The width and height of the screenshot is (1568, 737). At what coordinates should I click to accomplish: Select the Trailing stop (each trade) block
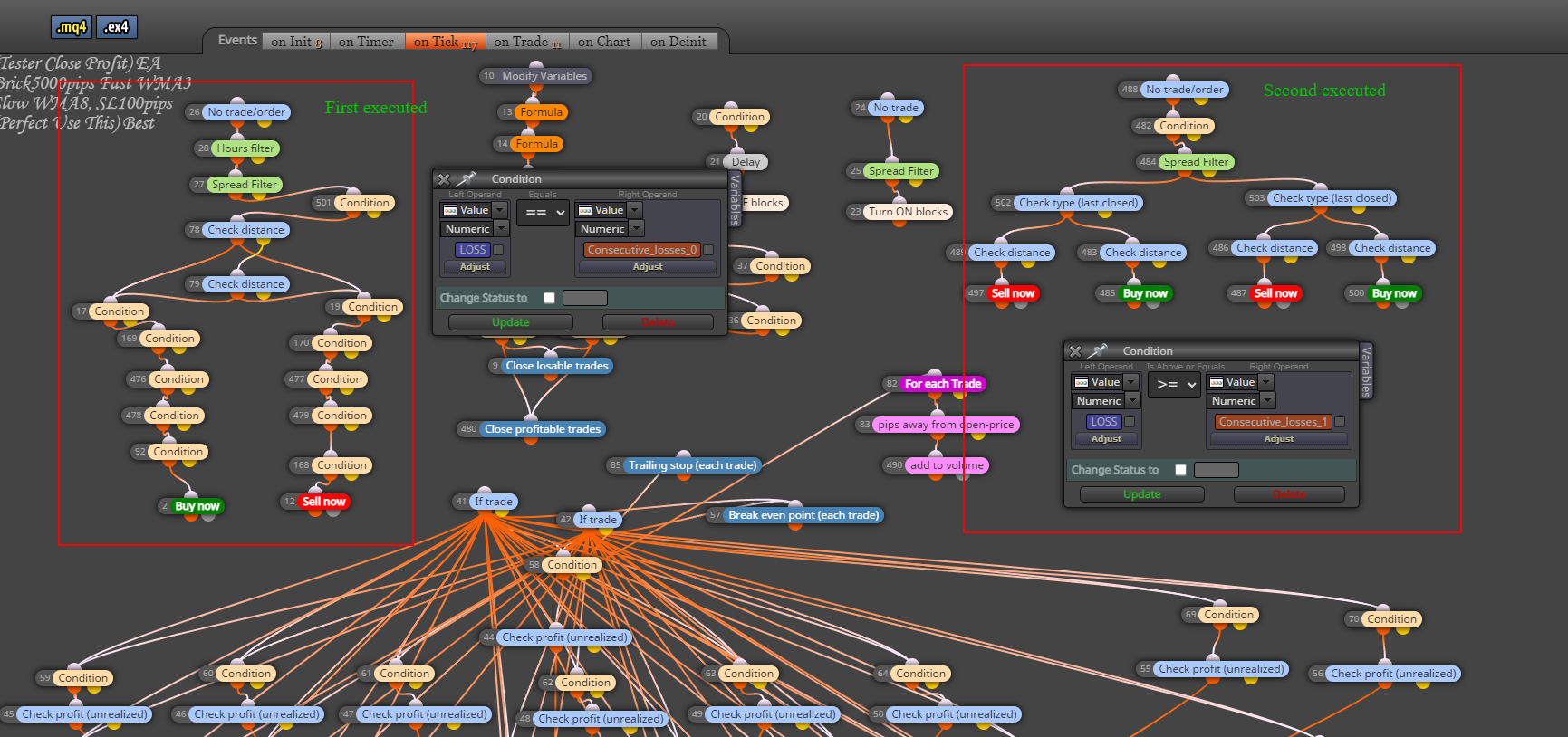click(x=693, y=465)
